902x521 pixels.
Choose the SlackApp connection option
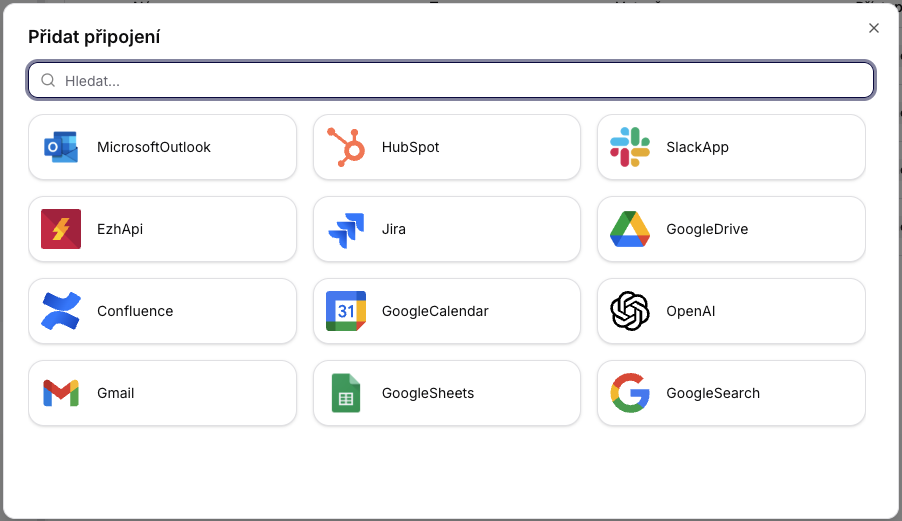(731, 147)
